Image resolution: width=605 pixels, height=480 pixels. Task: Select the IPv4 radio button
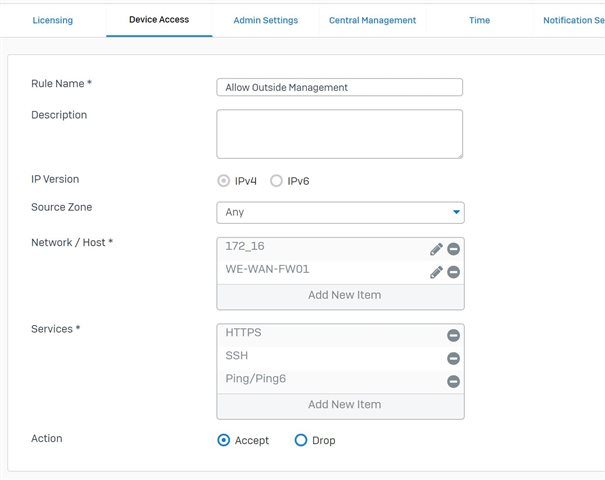point(223,181)
